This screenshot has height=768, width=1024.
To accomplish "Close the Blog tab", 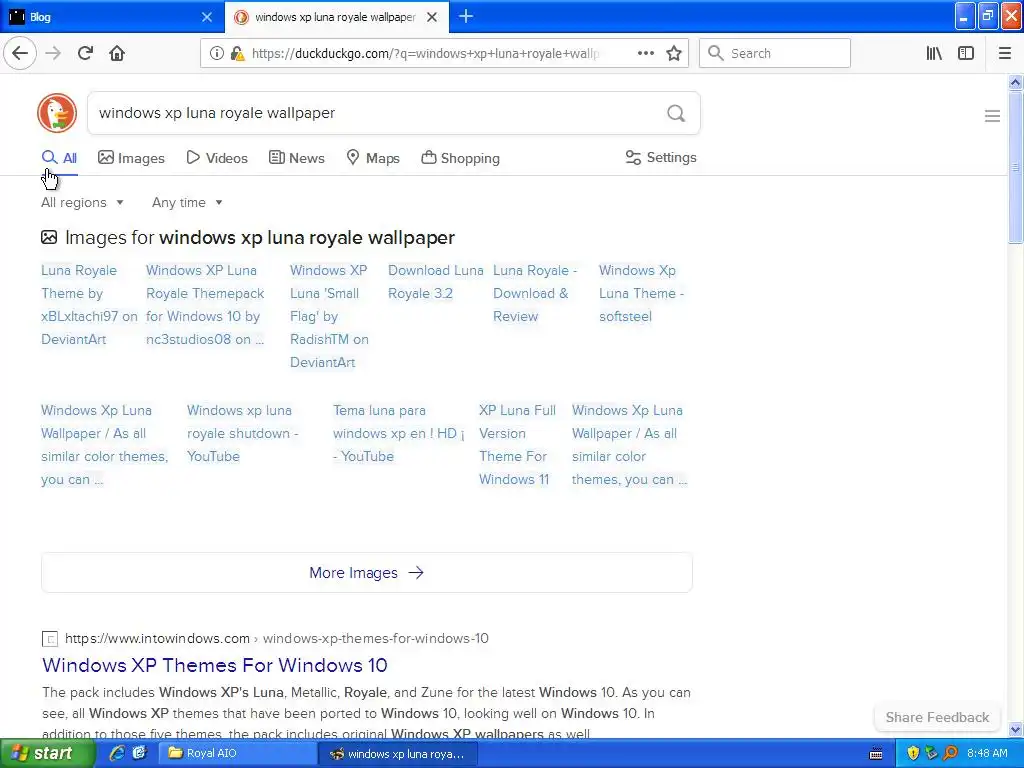I will click(207, 17).
